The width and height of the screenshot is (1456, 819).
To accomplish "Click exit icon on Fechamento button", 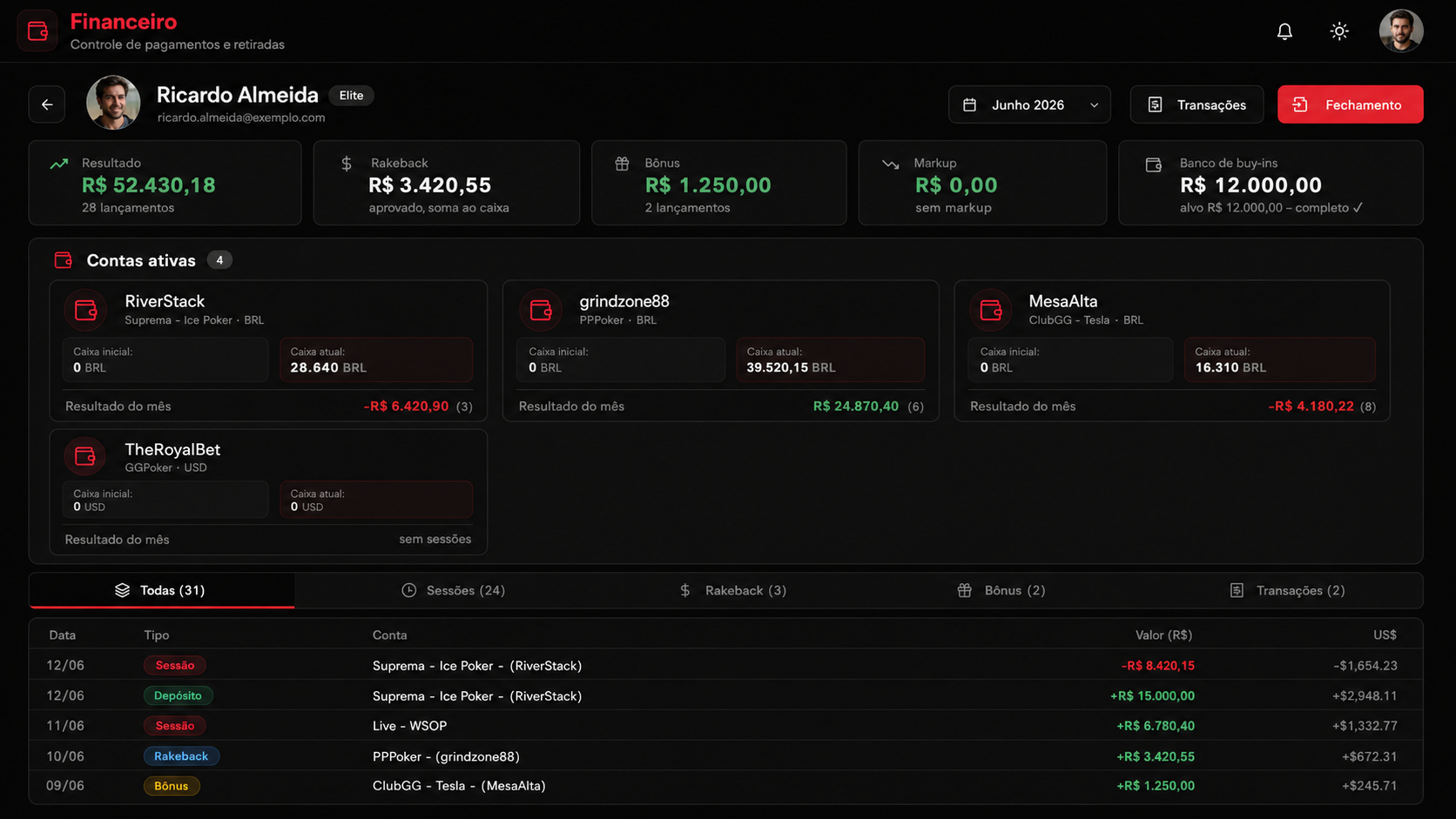I will click(1300, 104).
